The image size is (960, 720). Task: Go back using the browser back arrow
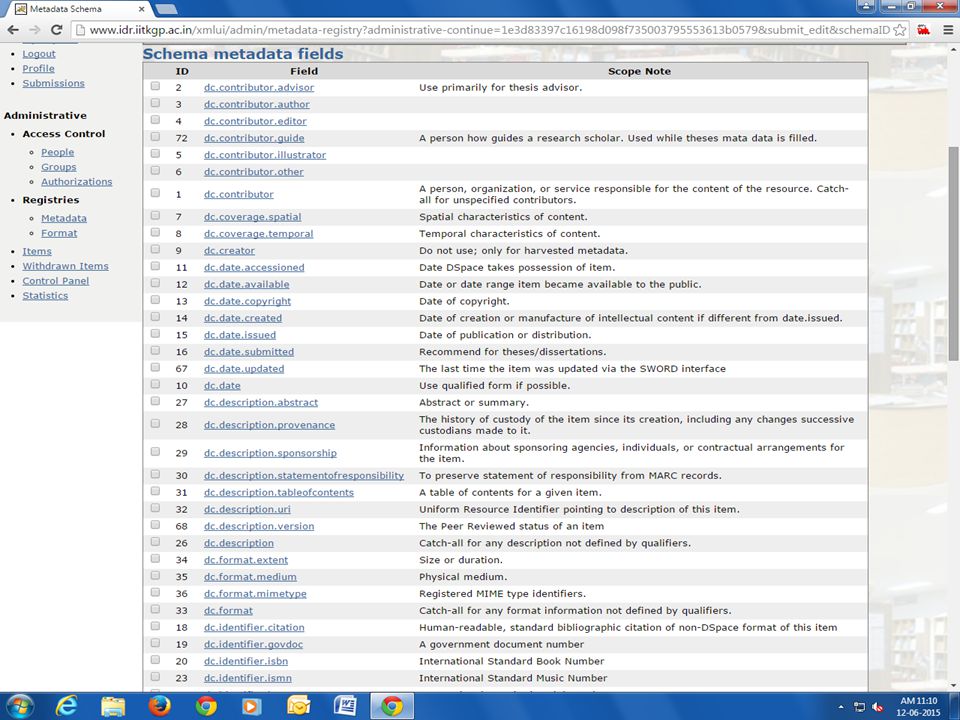point(13,29)
